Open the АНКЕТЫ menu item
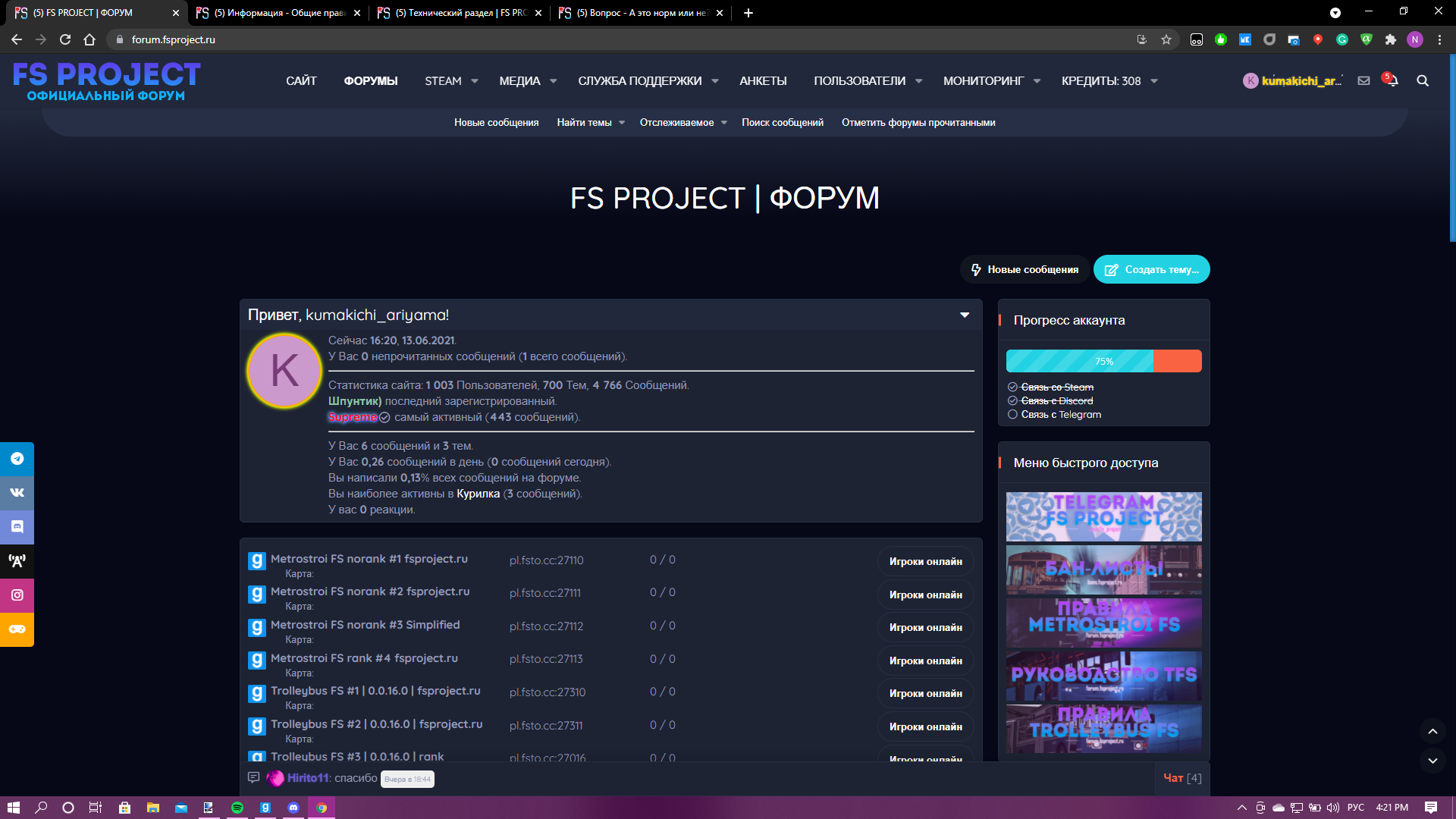This screenshot has width=1456, height=819. [x=763, y=81]
